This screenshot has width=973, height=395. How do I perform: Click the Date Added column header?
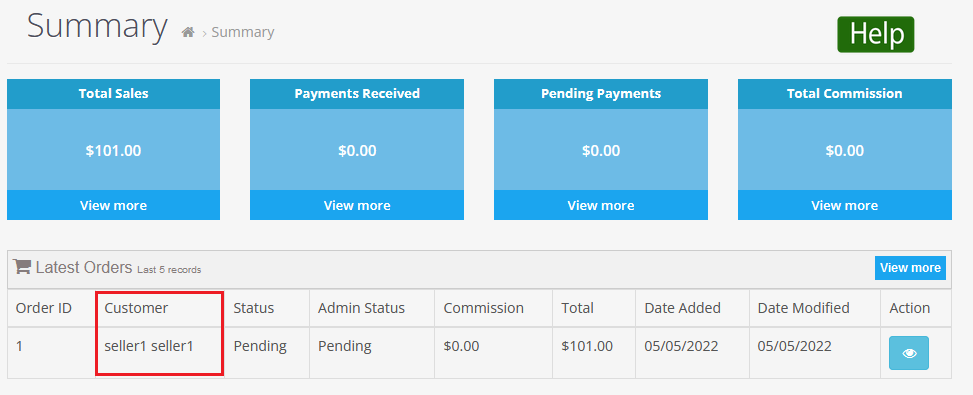point(683,308)
